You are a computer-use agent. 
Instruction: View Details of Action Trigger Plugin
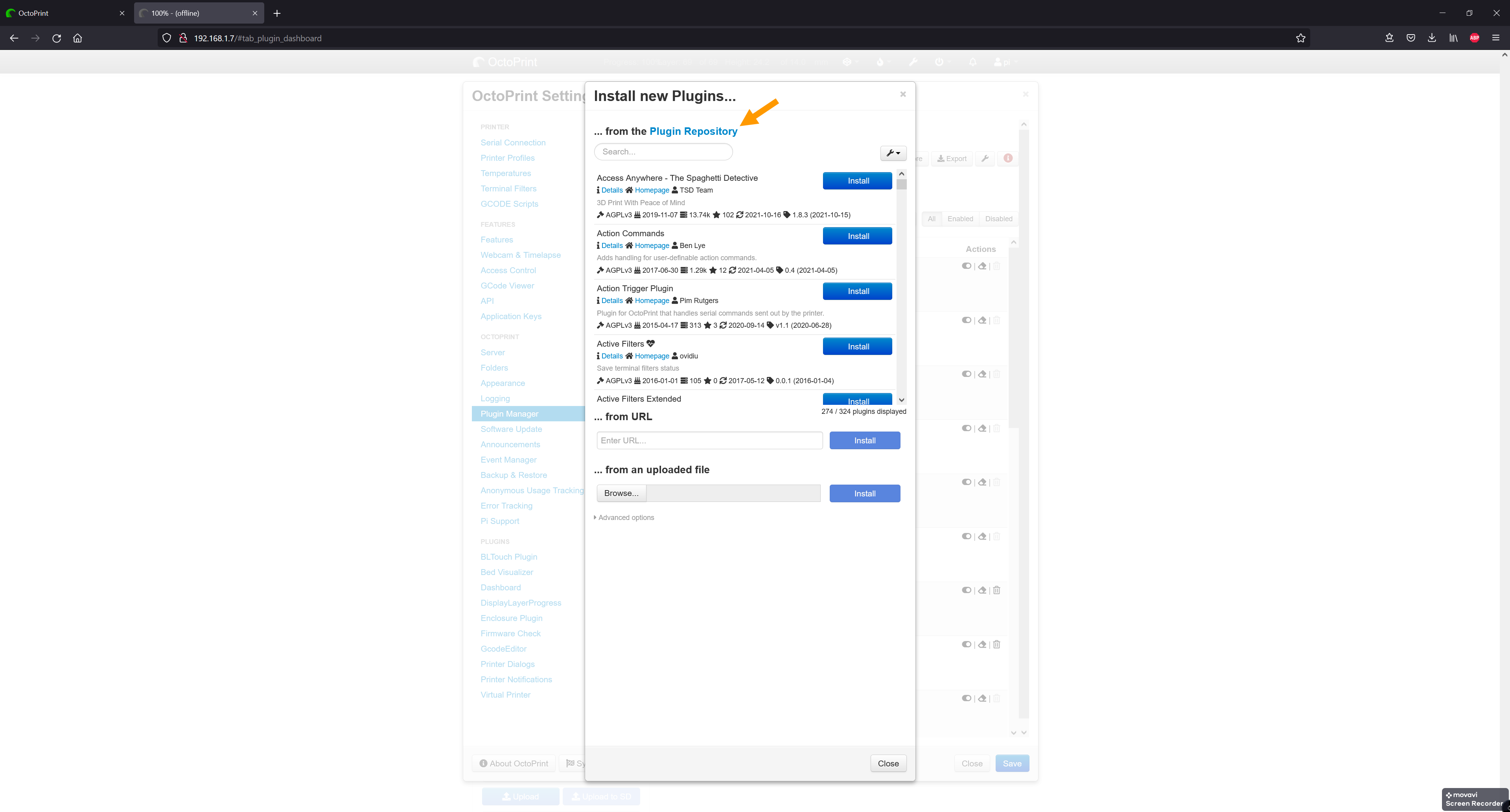(611, 301)
